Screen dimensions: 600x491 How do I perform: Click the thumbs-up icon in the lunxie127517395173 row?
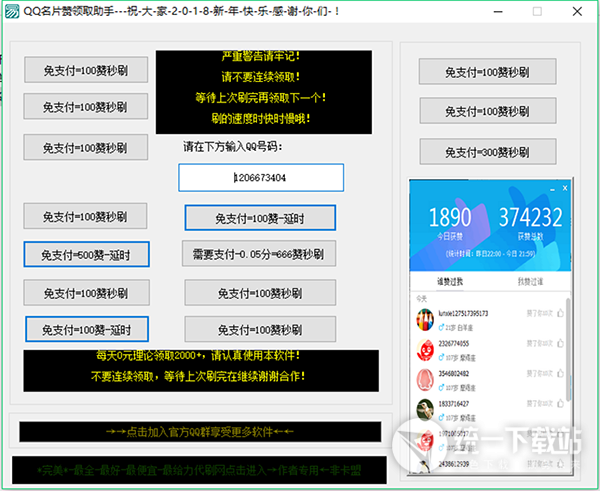click(561, 313)
